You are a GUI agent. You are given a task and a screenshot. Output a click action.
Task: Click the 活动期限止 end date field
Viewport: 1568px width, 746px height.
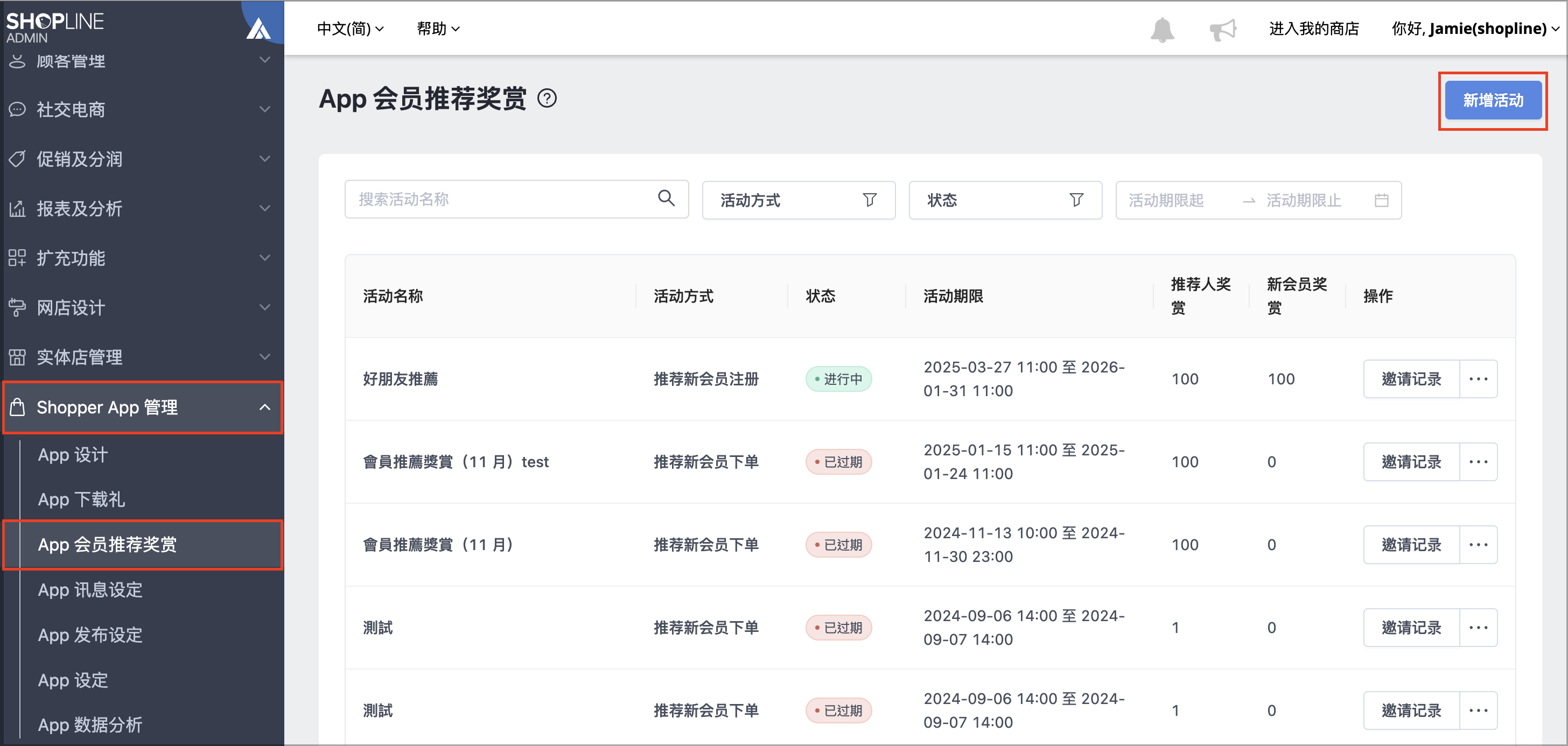[x=1303, y=200]
